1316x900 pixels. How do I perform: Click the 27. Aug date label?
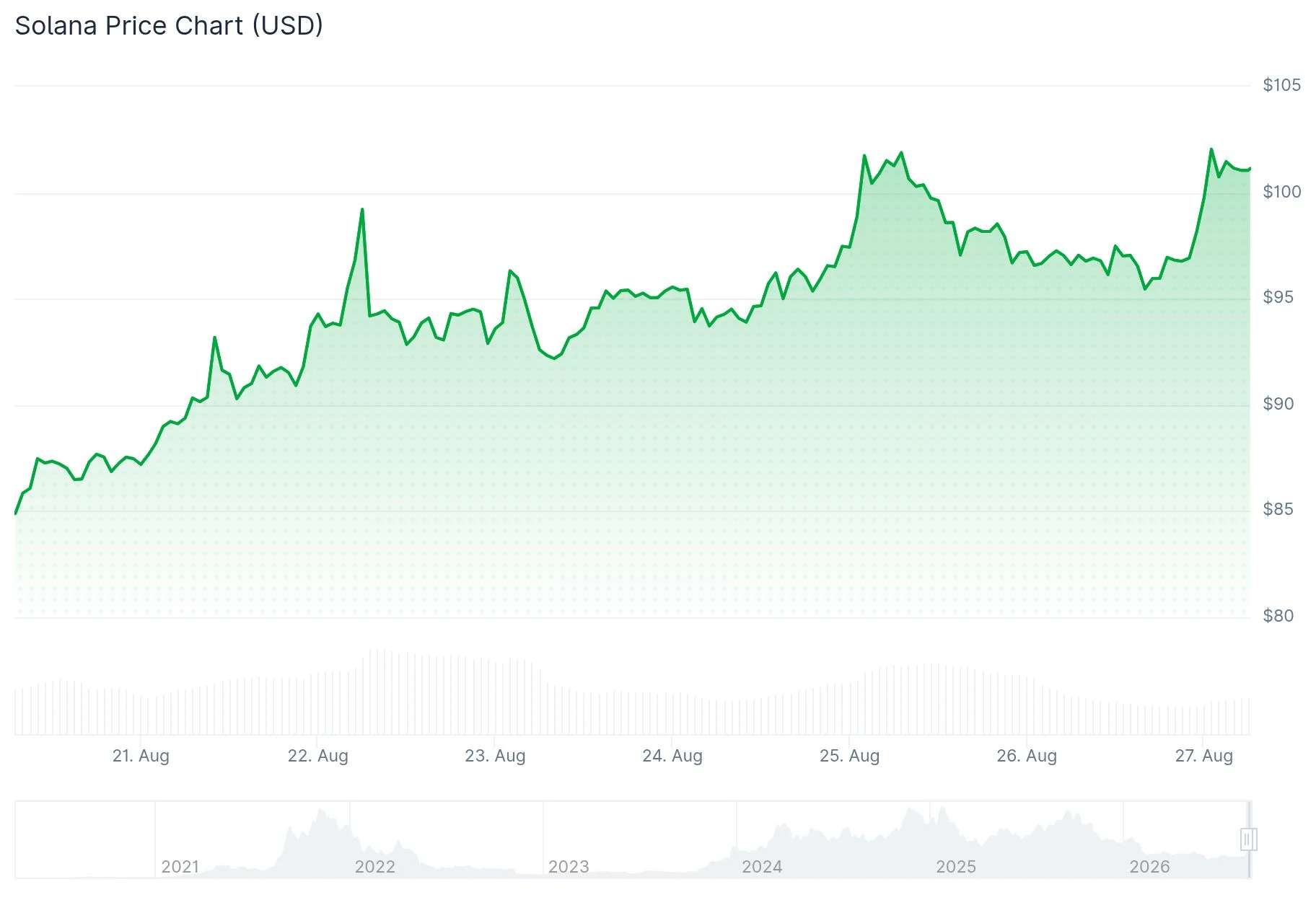(1204, 756)
